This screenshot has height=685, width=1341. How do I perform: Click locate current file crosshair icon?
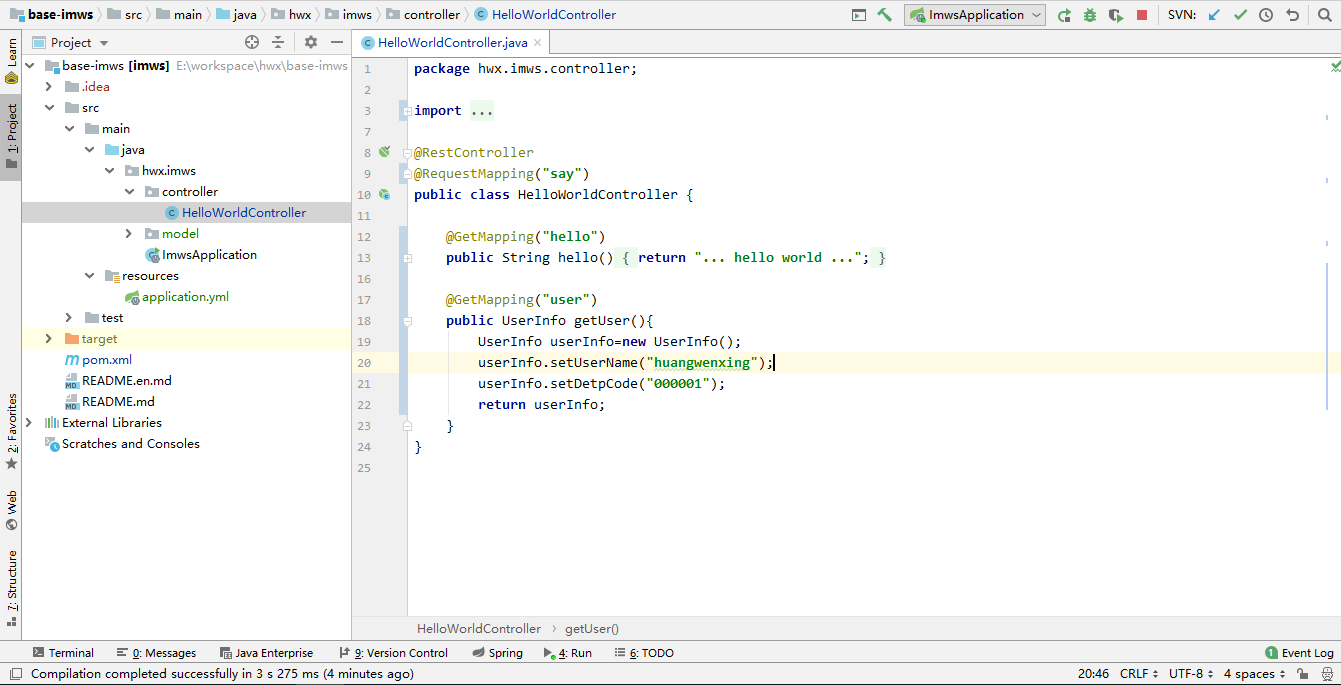(x=252, y=42)
